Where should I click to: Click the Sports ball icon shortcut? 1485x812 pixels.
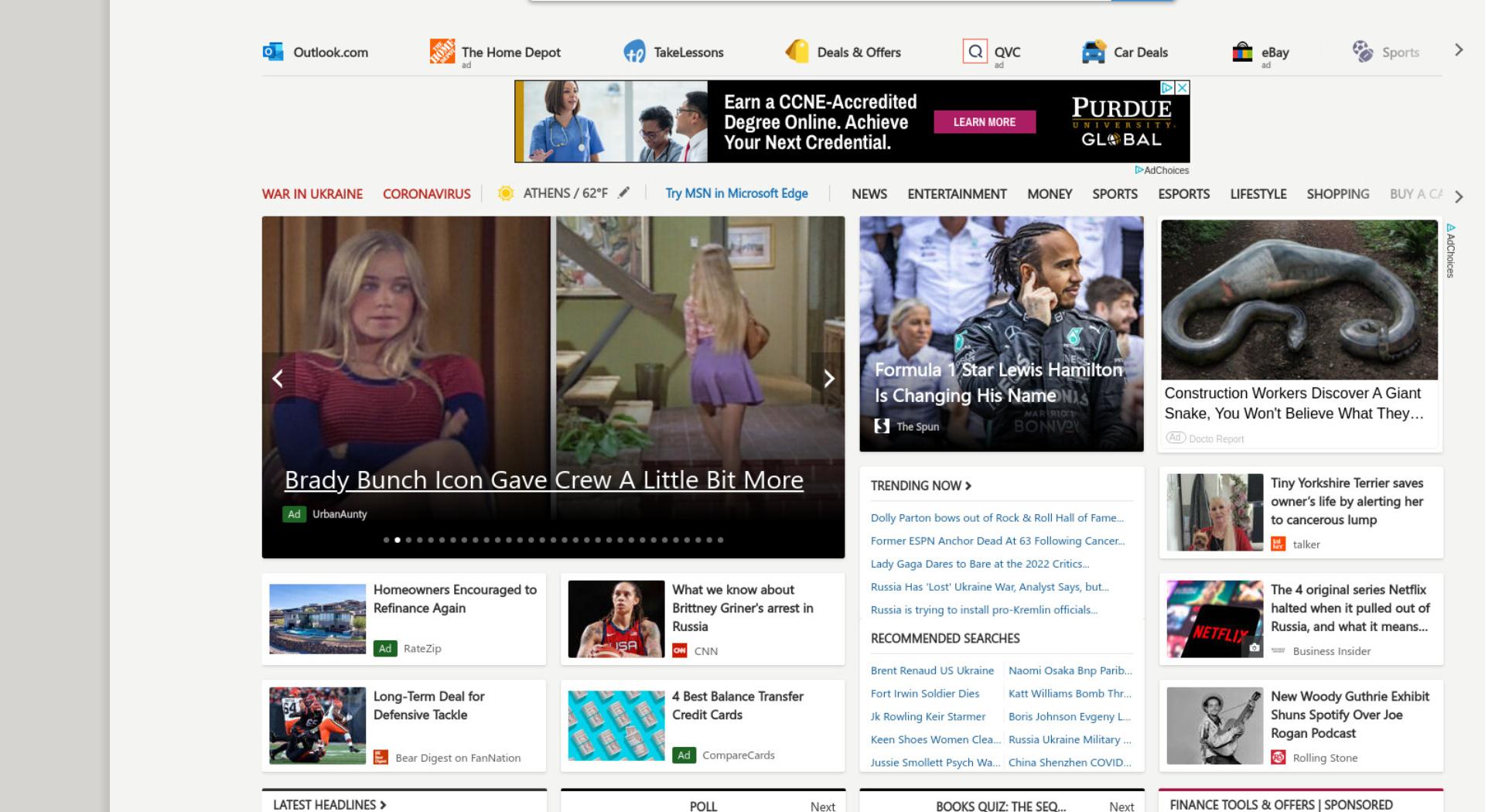click(1363, 52)
